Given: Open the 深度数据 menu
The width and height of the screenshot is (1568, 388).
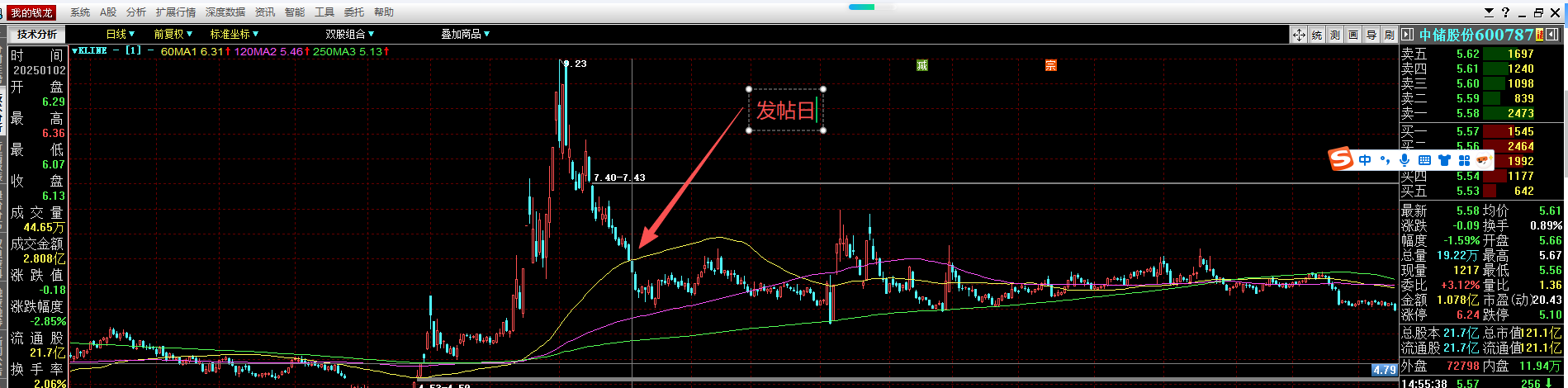Looking at the screenshot, I should tap(225, 12).
